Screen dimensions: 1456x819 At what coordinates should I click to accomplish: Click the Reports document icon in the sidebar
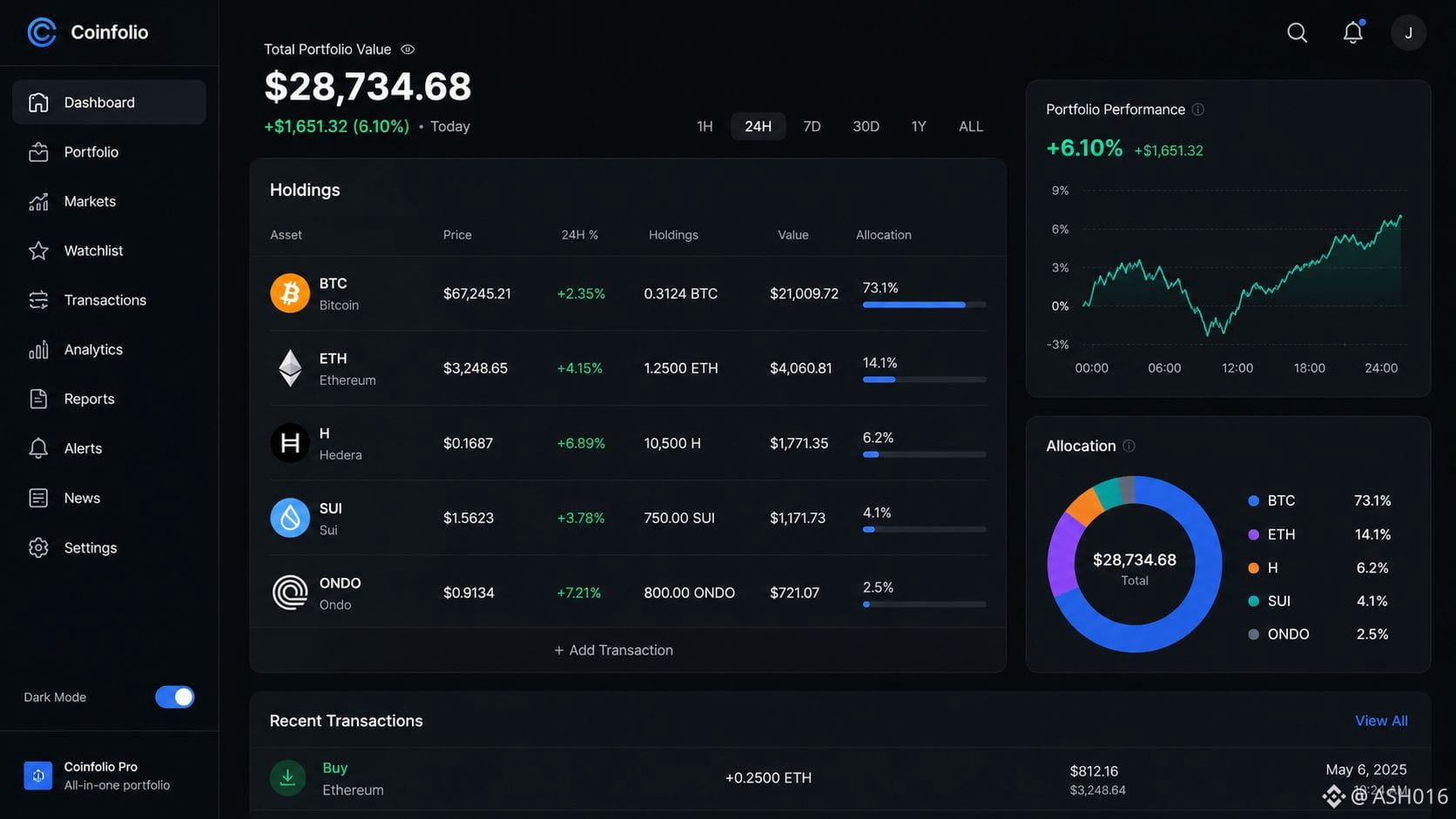click(38, 399)
